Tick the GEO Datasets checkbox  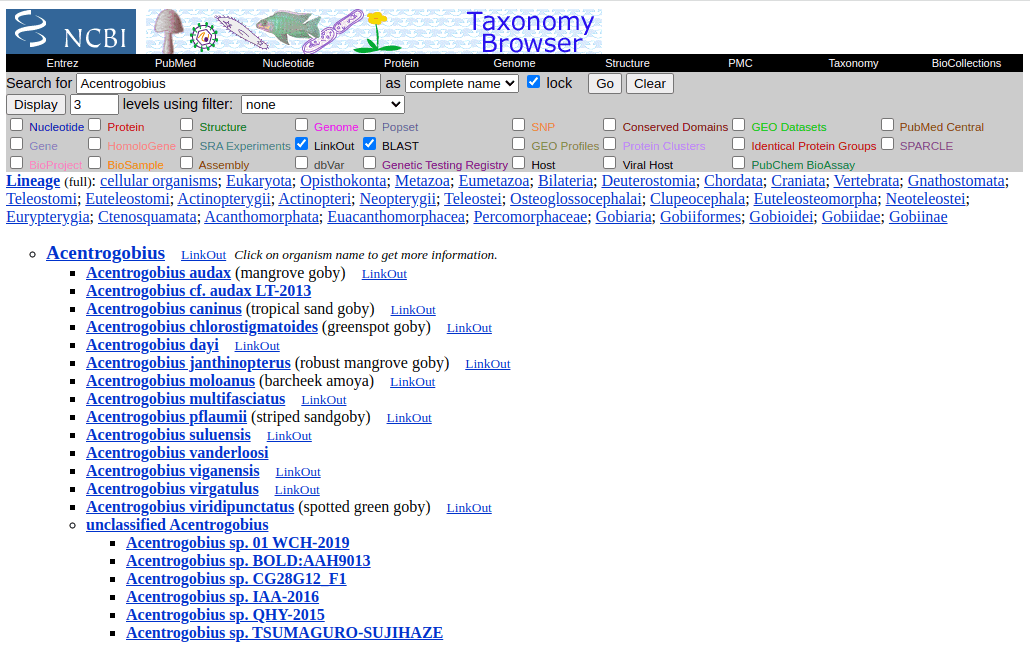[739, 125]
